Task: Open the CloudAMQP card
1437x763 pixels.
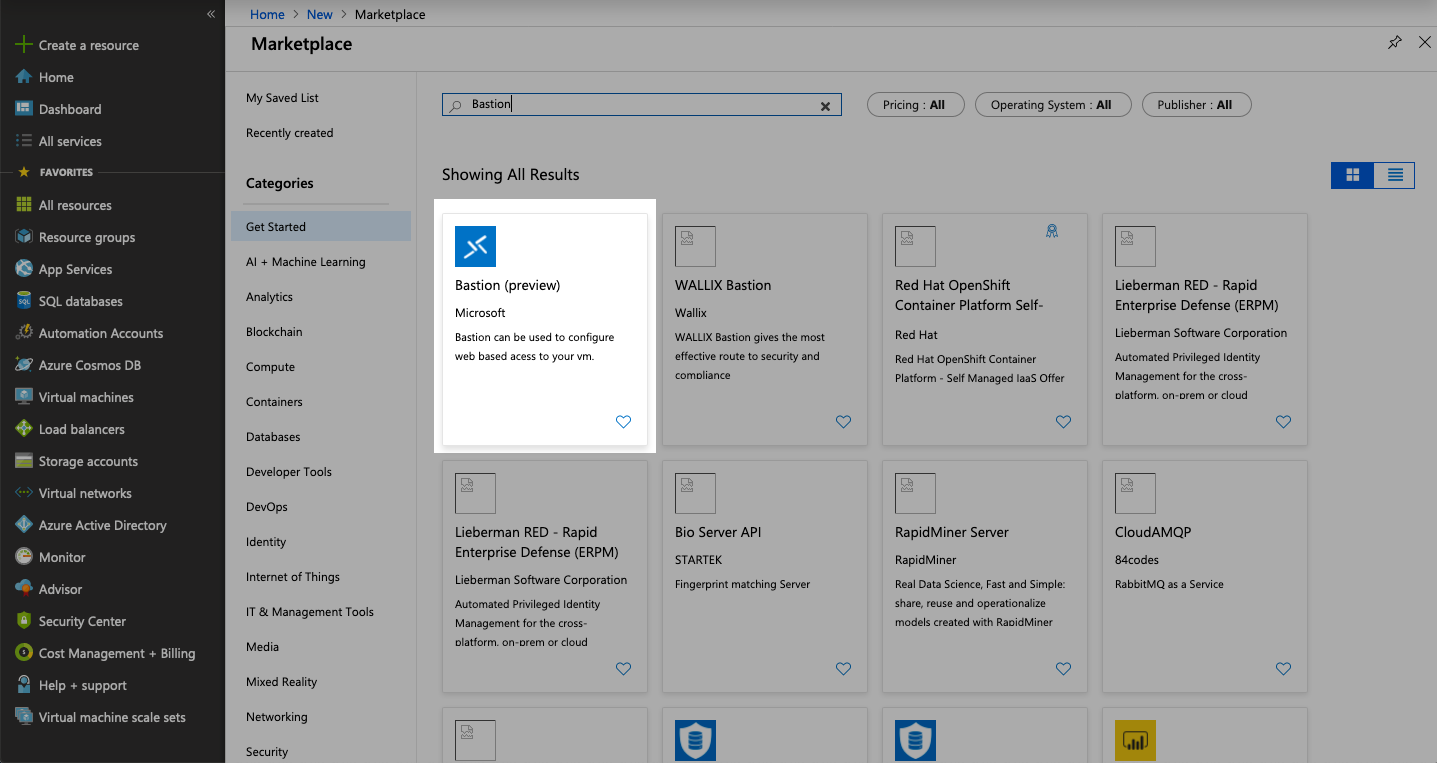Action: (x=1205, y=576)
